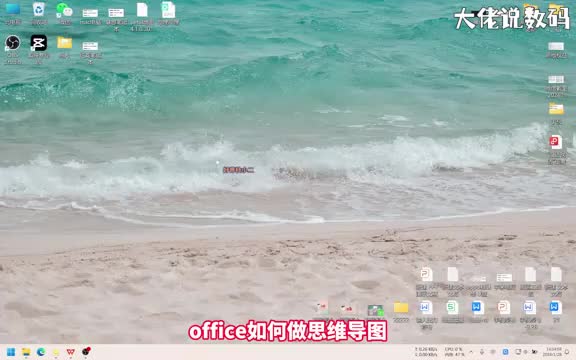
Task: Open WPS Office from the taskbar
Action: (x=71, y=352)
